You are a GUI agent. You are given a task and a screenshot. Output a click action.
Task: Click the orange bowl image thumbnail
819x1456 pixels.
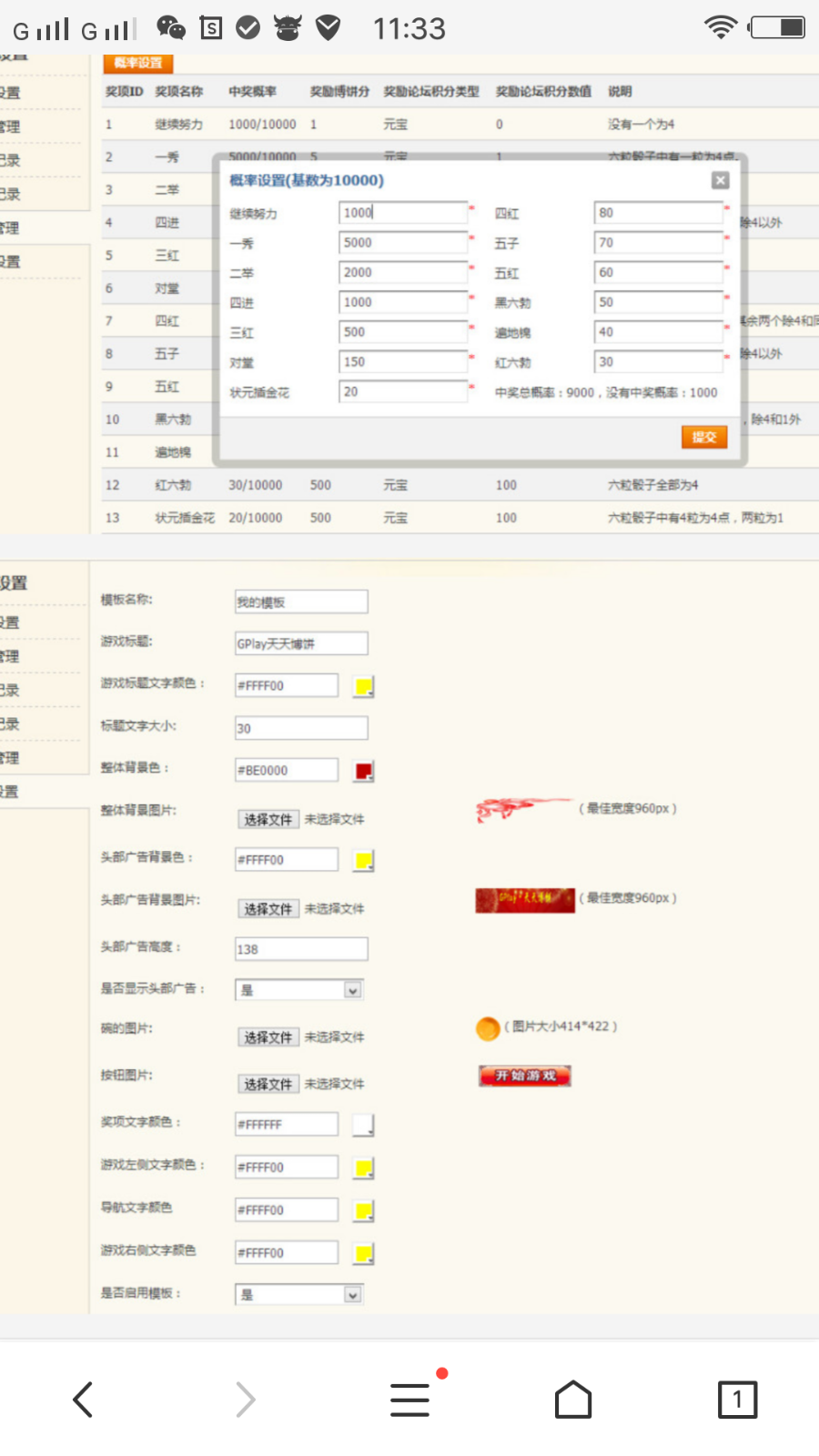tap(488, 1028)
